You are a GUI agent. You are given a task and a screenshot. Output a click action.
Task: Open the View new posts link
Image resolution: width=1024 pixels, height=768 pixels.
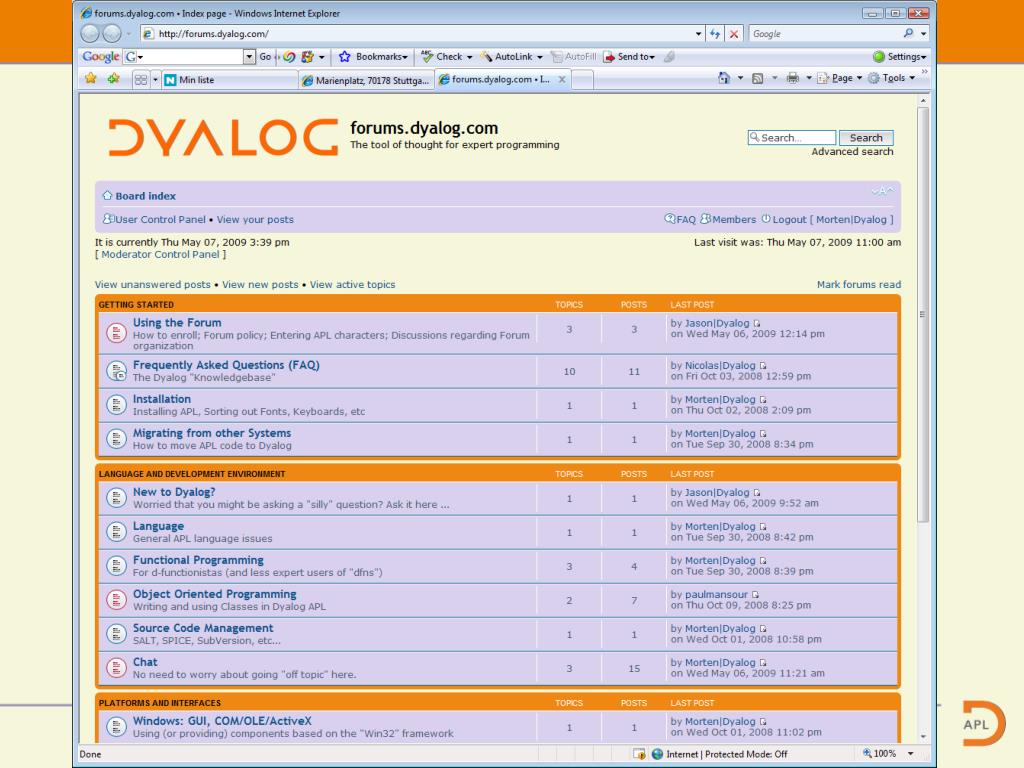pyautogui.click(x=260, y=284)
